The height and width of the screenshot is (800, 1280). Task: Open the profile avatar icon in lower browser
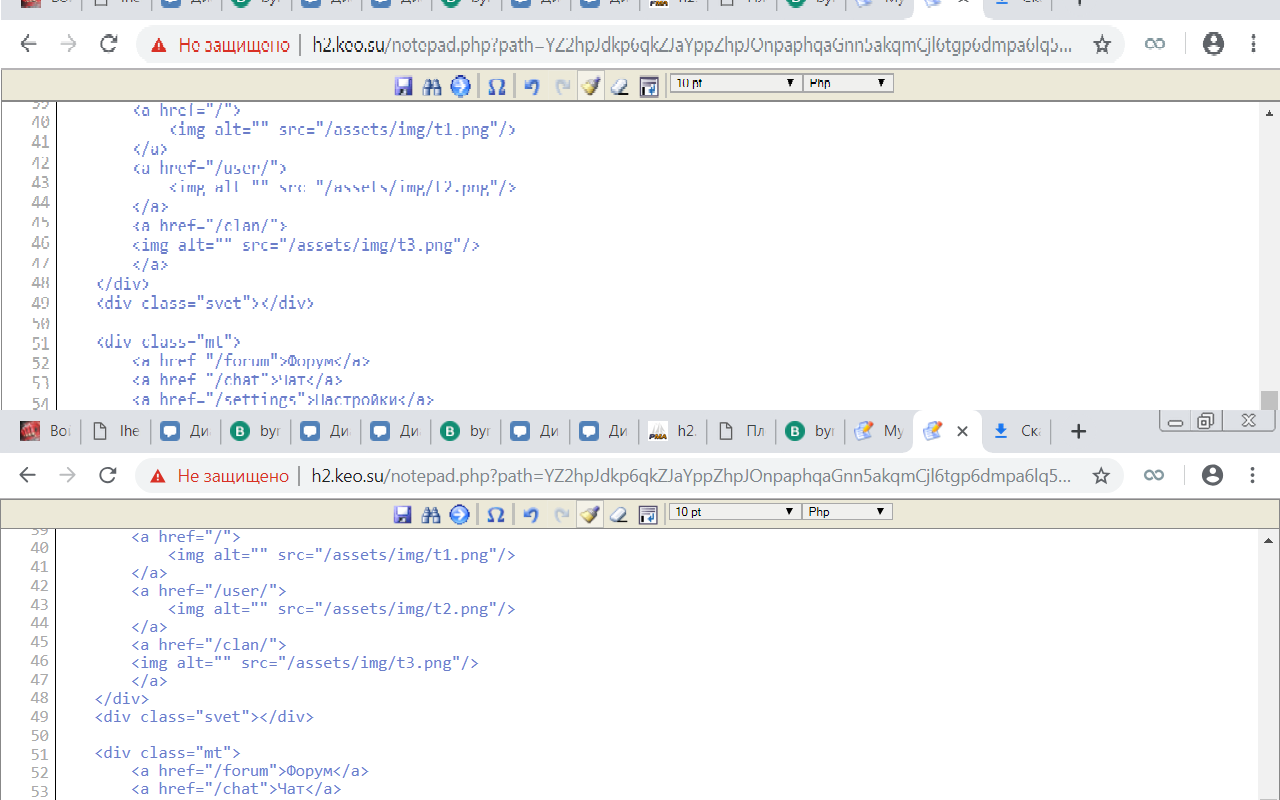click(x=1213, y=476)
